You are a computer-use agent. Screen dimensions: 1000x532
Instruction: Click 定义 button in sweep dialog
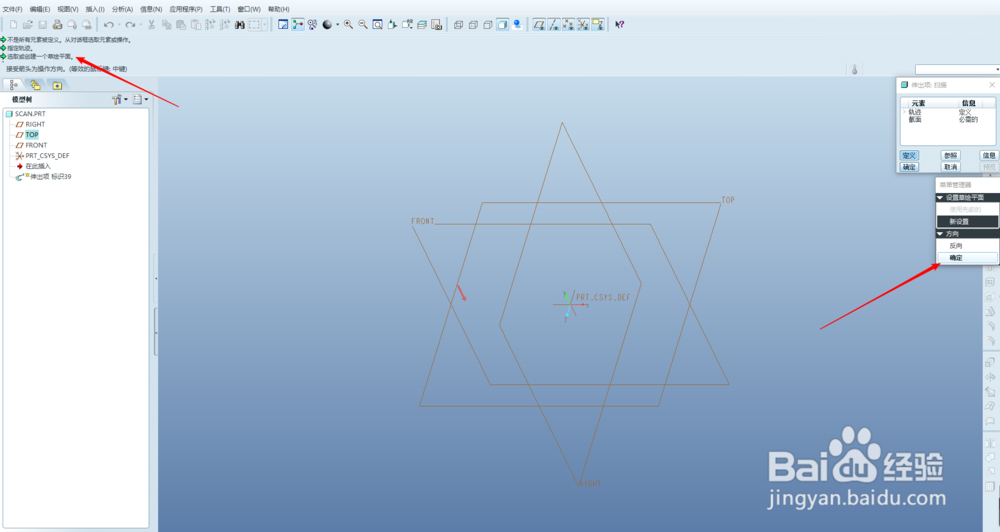tap(909, 156)
